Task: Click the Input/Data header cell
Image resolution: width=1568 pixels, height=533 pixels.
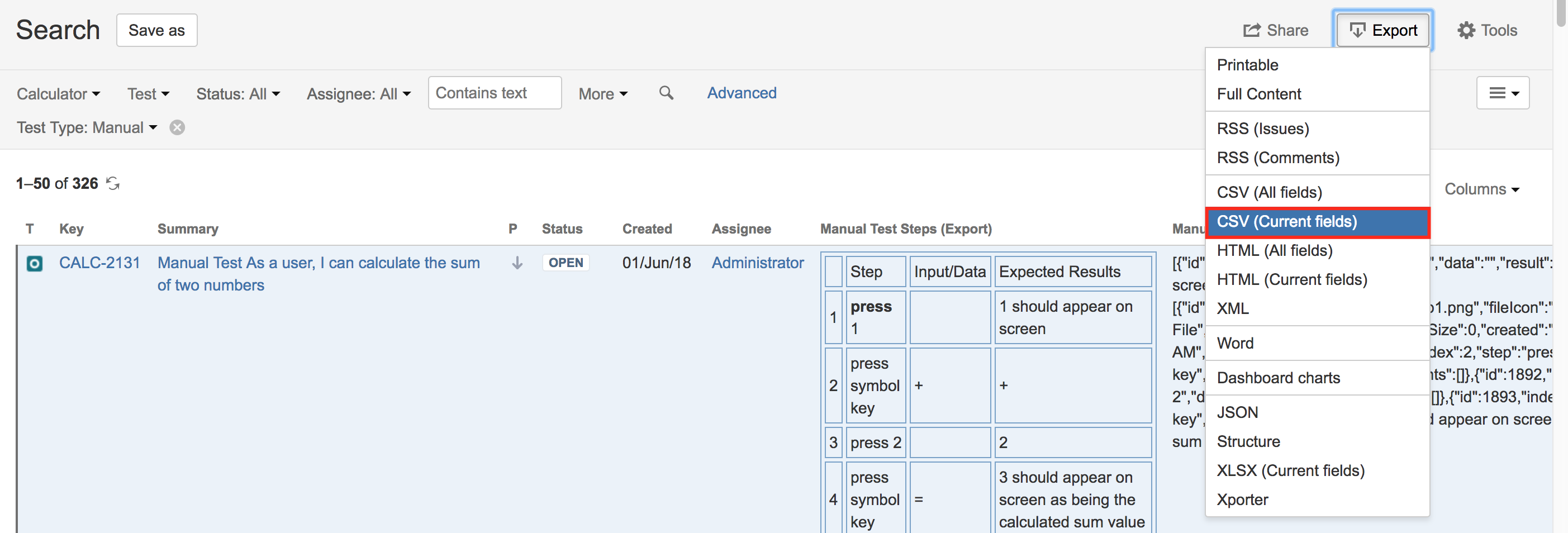Action: pyautogui.click(x=949, y=272)
